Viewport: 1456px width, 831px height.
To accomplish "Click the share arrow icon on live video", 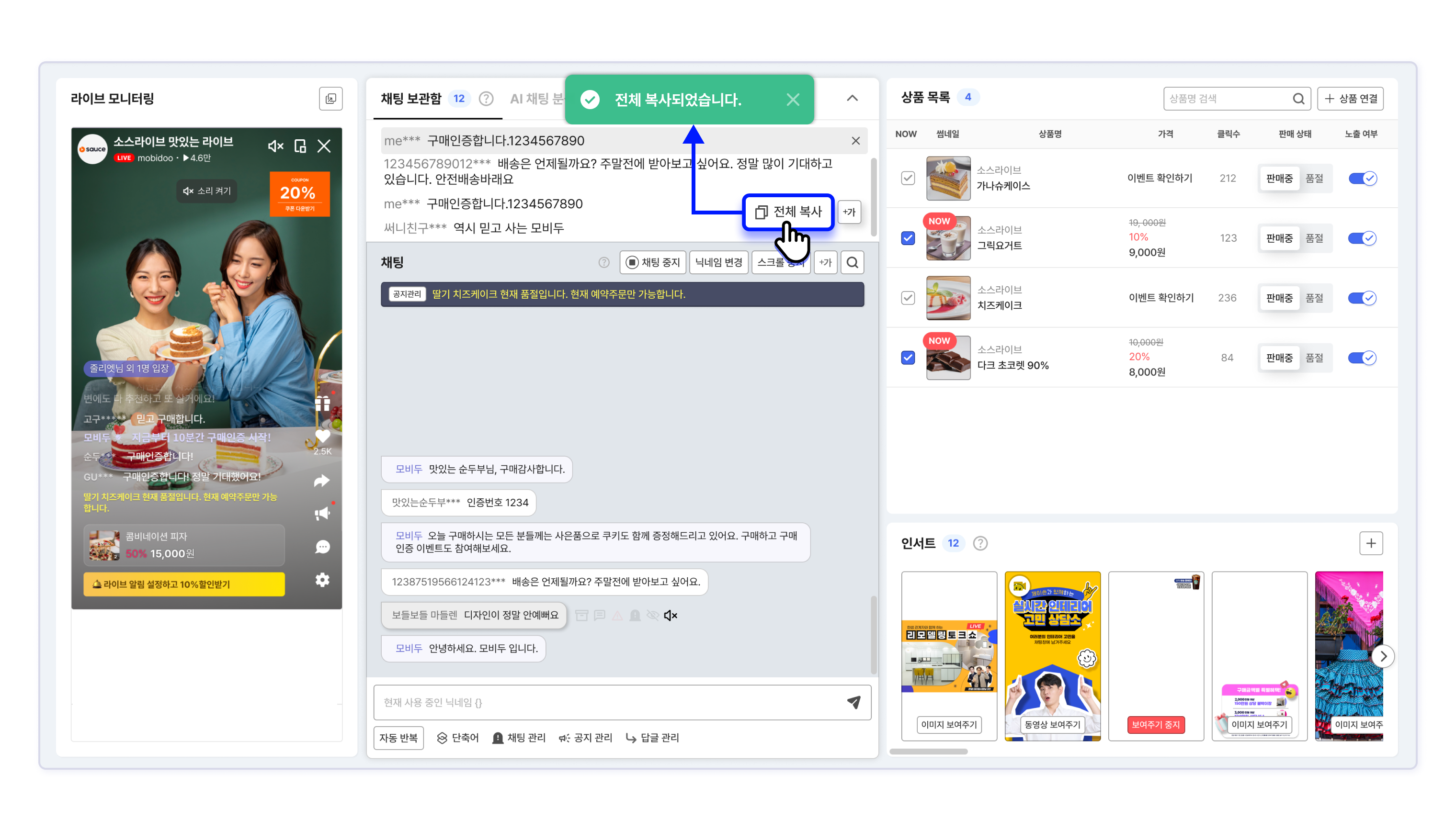I will tap(322, 481).
